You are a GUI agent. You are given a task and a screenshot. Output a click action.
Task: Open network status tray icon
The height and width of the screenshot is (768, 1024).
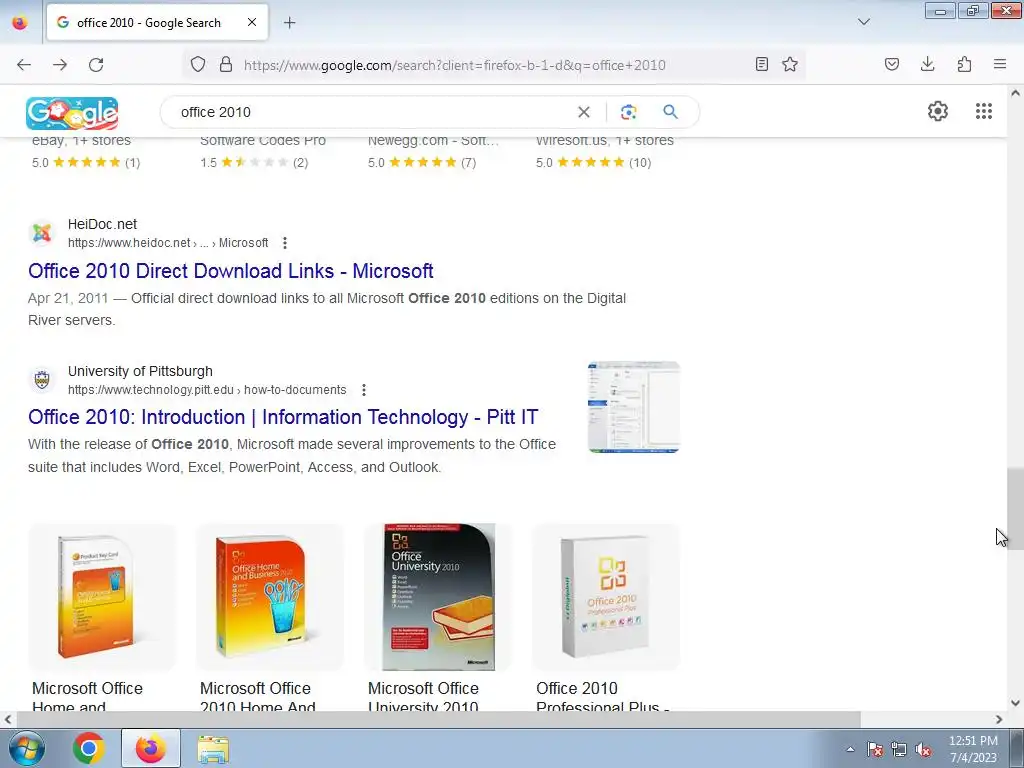[899, 749]
